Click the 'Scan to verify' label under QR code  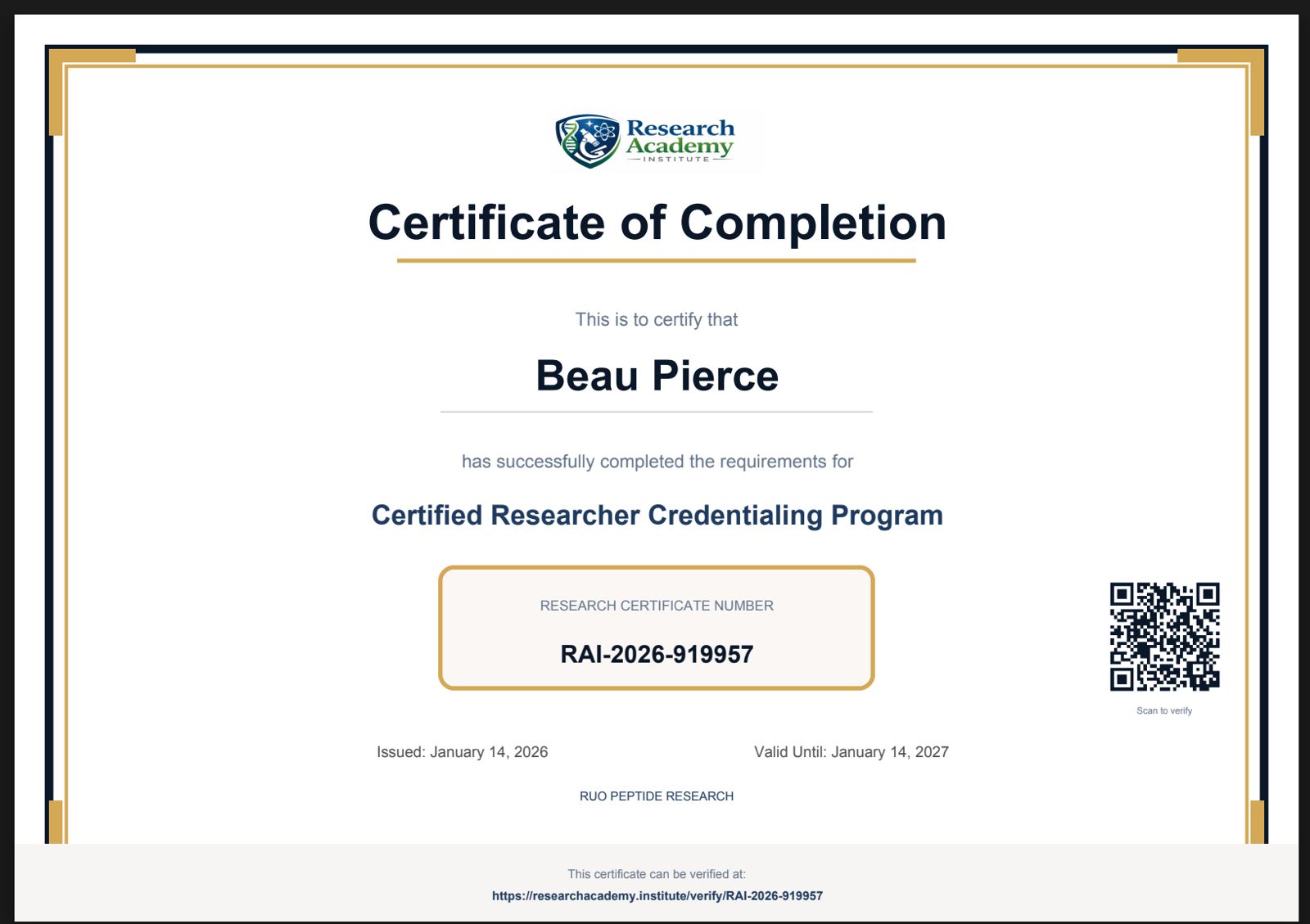[1163, 710]
